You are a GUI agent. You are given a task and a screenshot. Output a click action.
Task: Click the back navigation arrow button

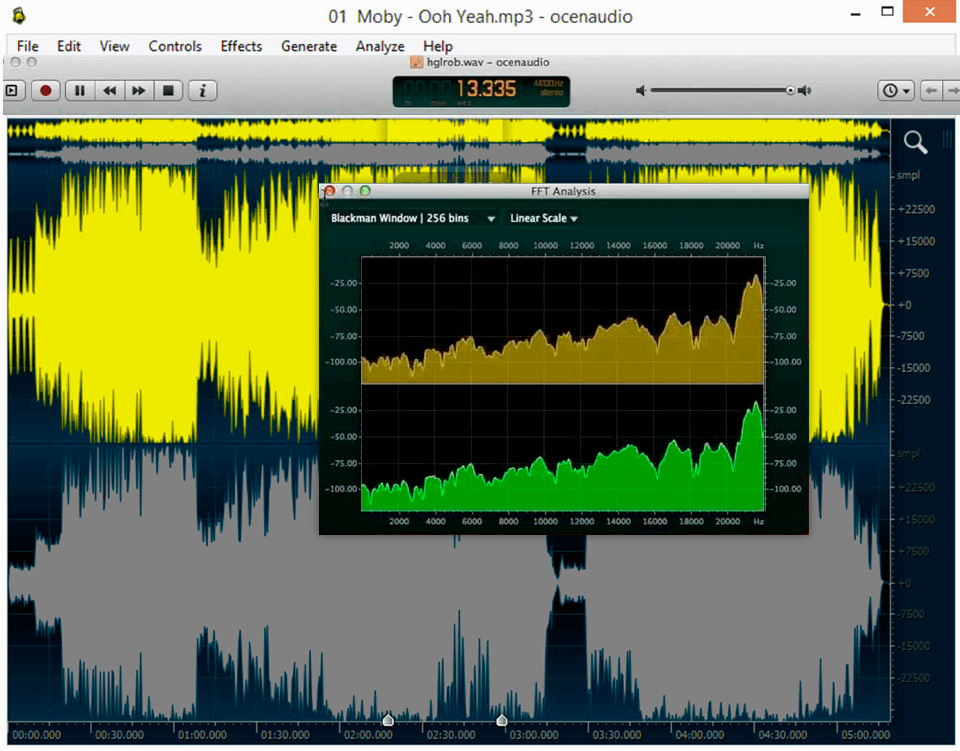click(x=930, y=90)
